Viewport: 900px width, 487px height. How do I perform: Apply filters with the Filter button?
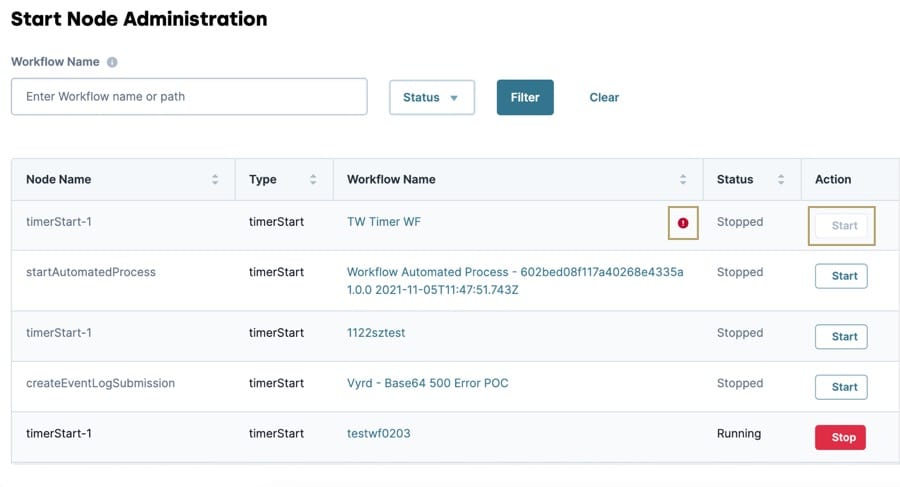(x=525, y=98)
